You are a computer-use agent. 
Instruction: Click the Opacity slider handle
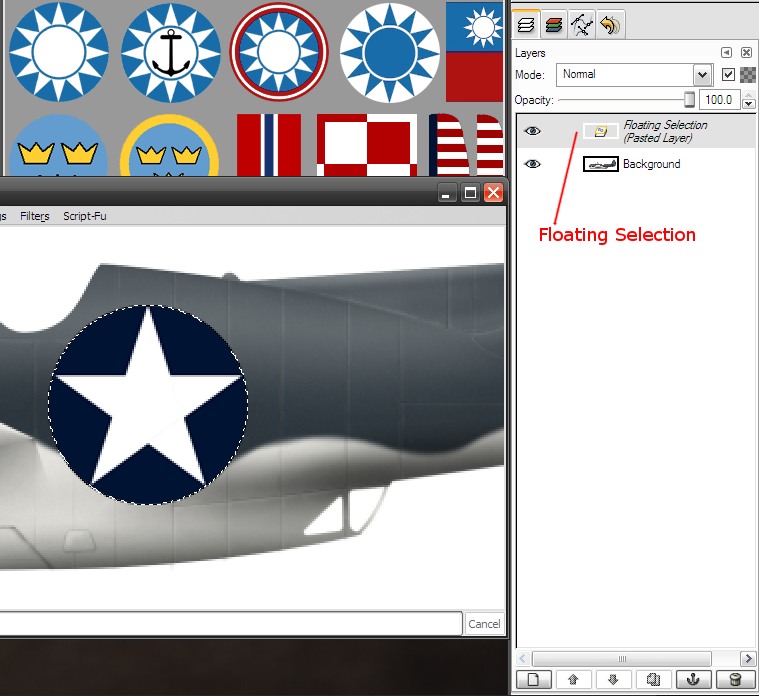click(x=689, y=100)
